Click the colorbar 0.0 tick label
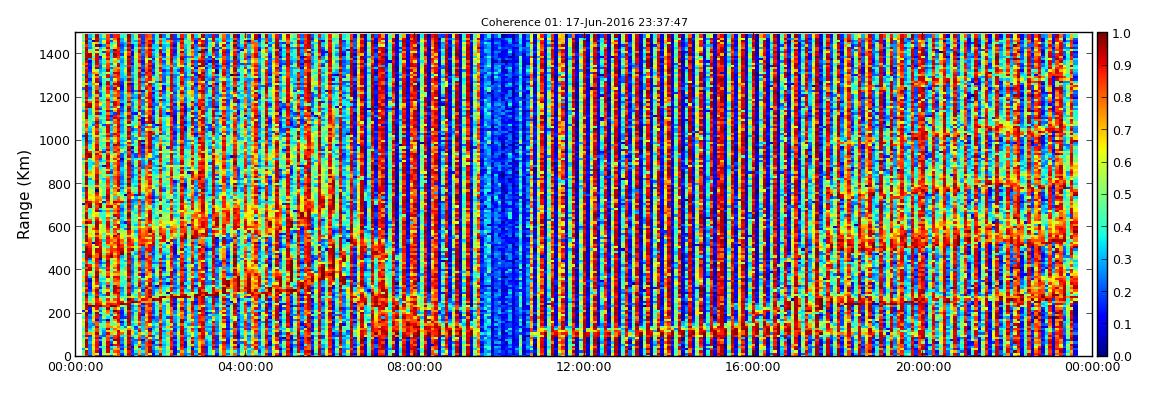Image resolution: width=1150 pixels, height=407 pixels. pyautogui.click(x=1121, y=356)
